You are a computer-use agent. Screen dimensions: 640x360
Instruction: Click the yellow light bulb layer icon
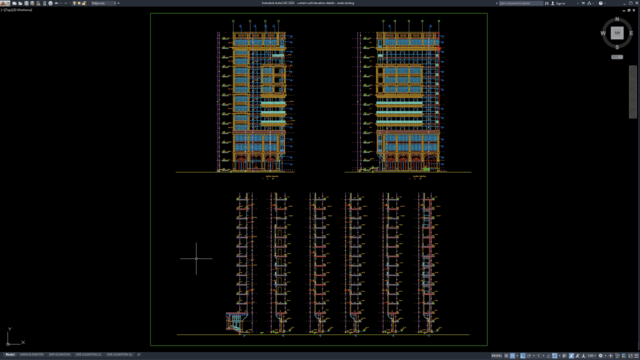[74, 3]
